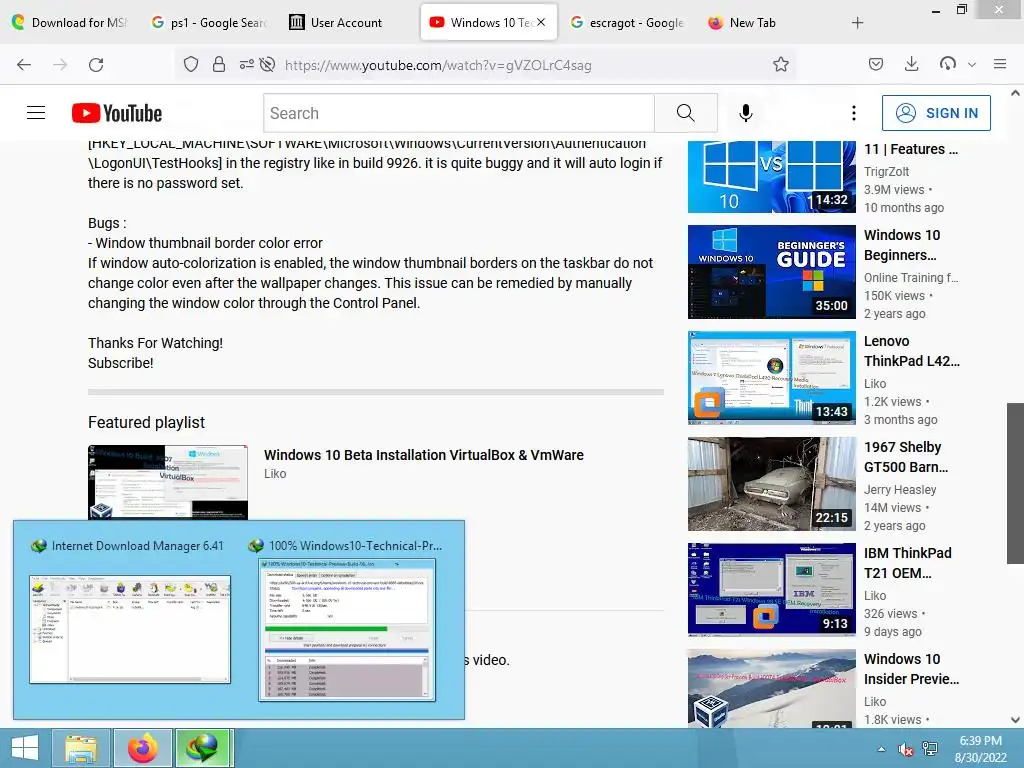
Task: Expand the extension dropdown chevron in toolbar
Action: click(972, 65)
